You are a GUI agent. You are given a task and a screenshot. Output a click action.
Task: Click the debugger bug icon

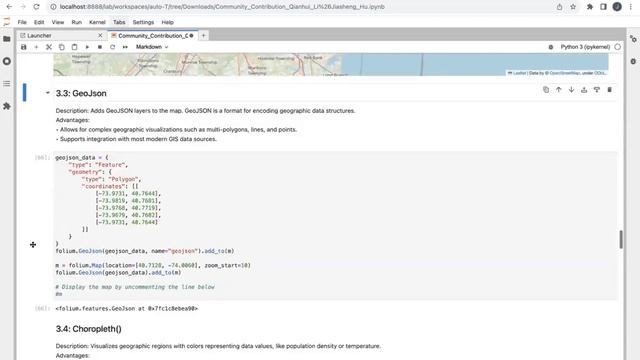[551, 47]
